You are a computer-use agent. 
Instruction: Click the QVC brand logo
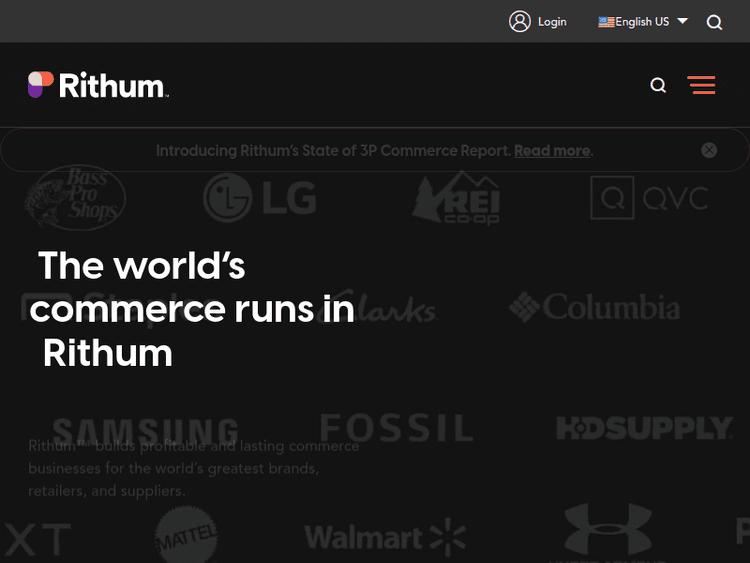point(649,198)
